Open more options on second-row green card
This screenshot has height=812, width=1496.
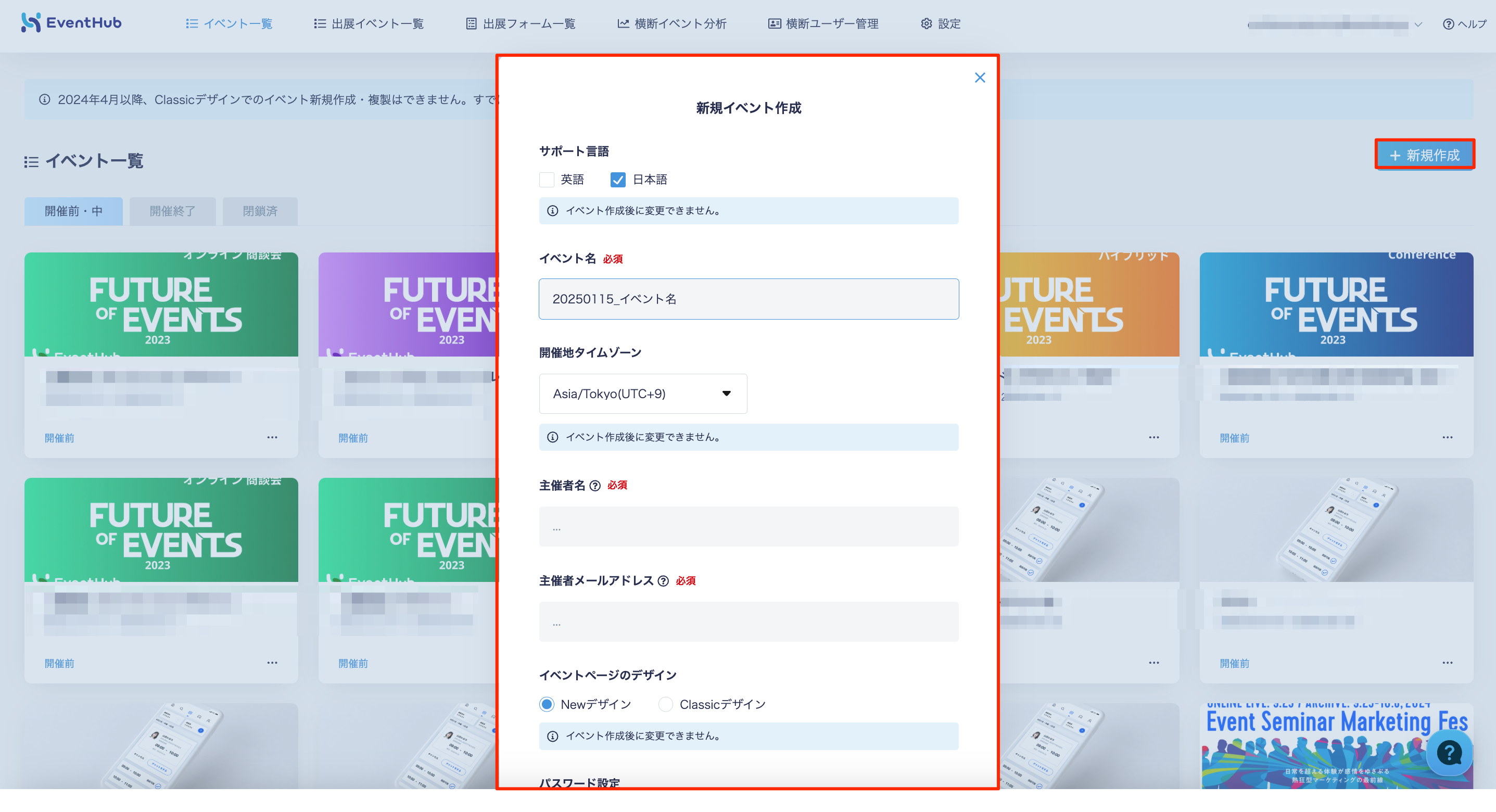(272, 663)
